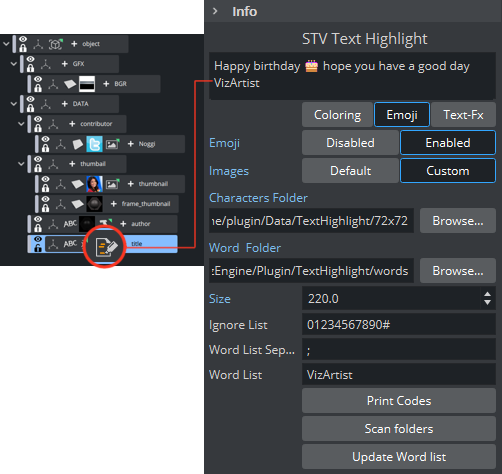Click the ABC text geometry icon on author row
This screenshot has height=474, width=502.
[x=70, y=224]
